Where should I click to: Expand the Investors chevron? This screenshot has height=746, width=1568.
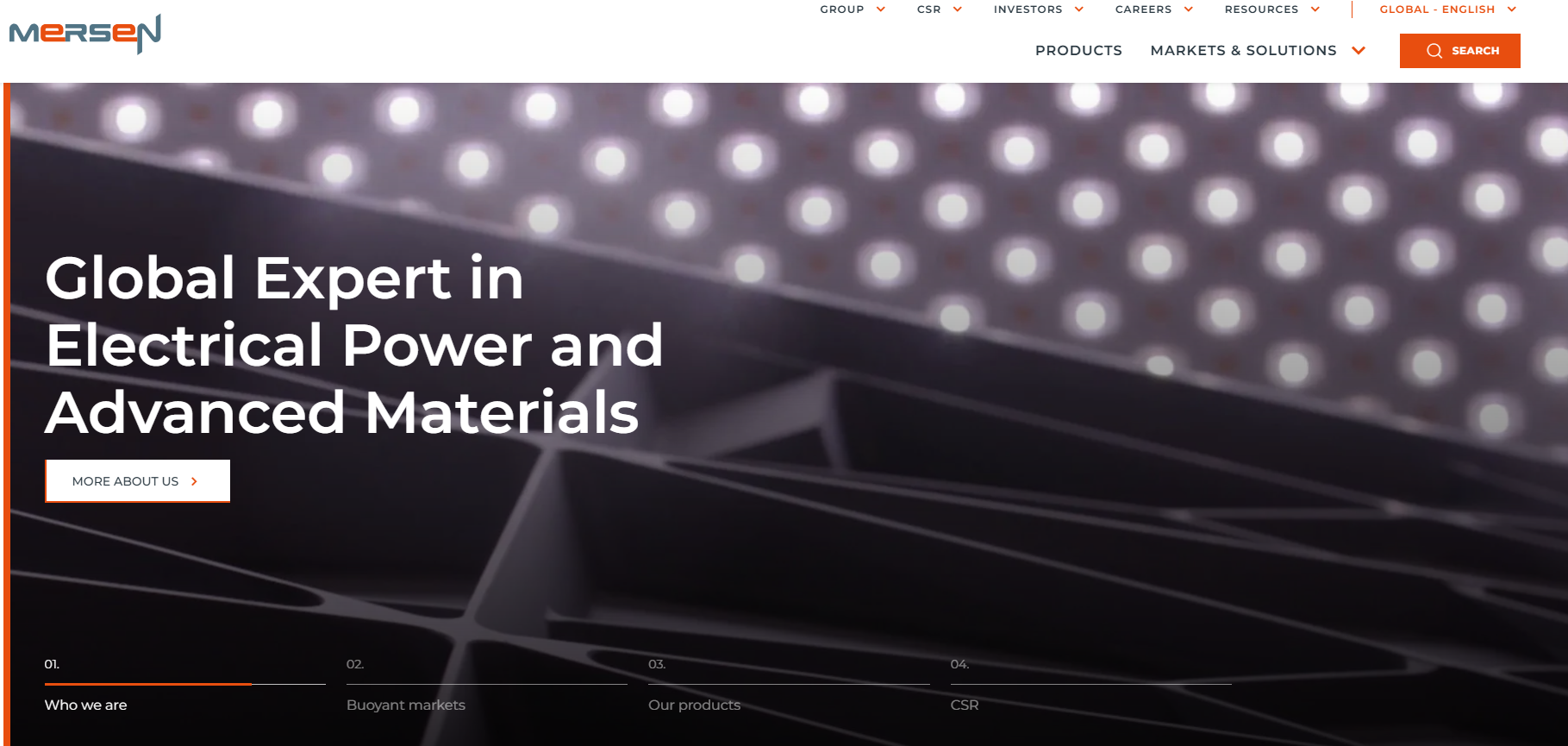coord(1079,9)
